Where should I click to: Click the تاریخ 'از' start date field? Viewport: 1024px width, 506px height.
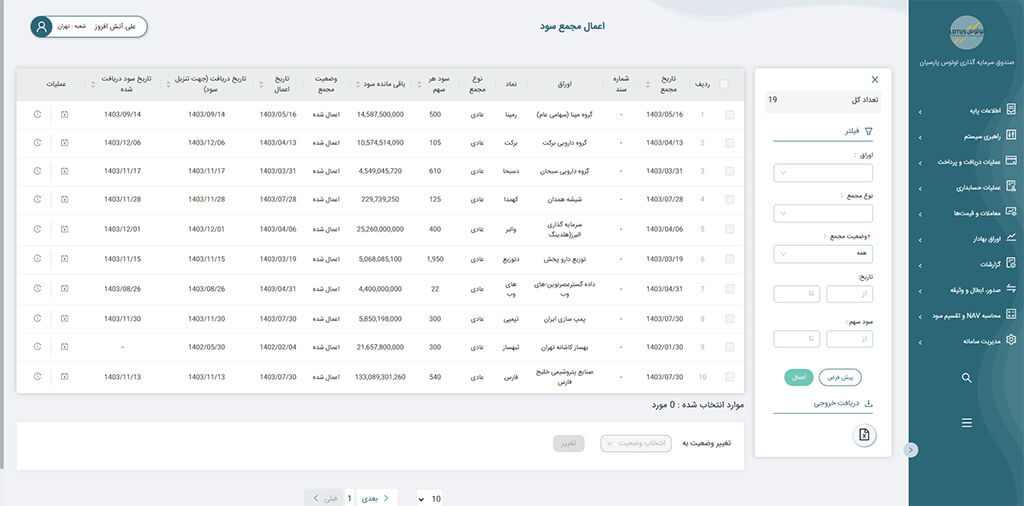tap(849, 294)
